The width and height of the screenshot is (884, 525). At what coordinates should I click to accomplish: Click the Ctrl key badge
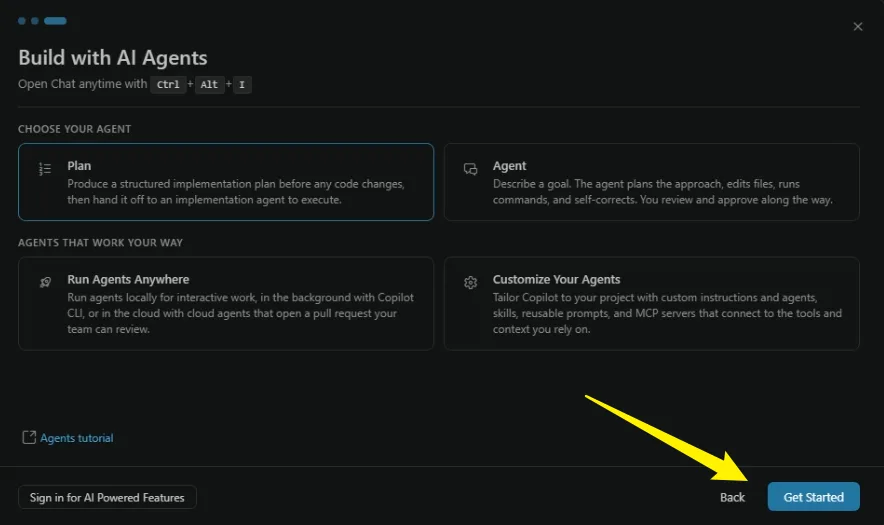tap(168, 85)
